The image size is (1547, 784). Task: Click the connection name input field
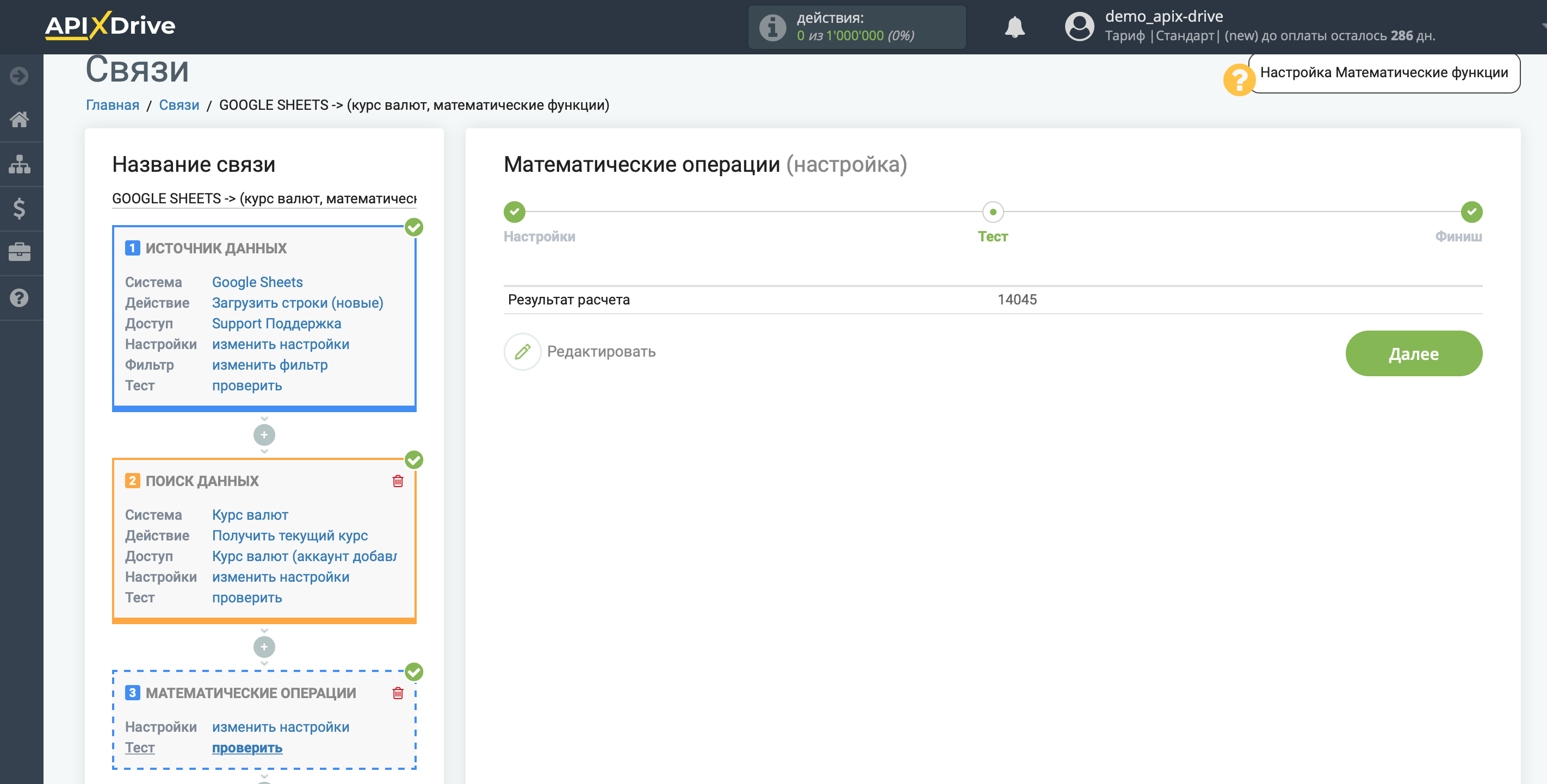264,198
